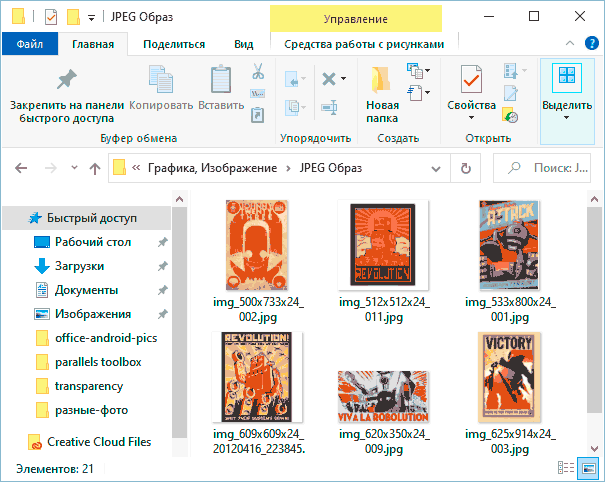
Task: Click the Up one level arrow
Action: coord(93,168)
